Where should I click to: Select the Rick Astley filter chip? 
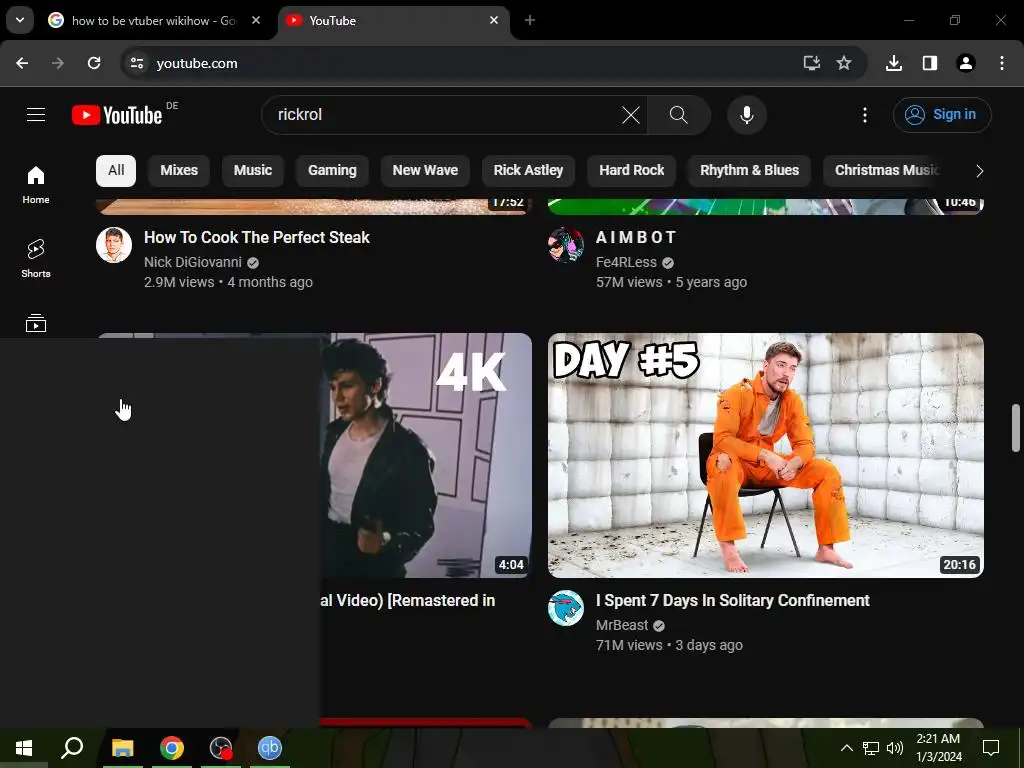pos(528,170)
